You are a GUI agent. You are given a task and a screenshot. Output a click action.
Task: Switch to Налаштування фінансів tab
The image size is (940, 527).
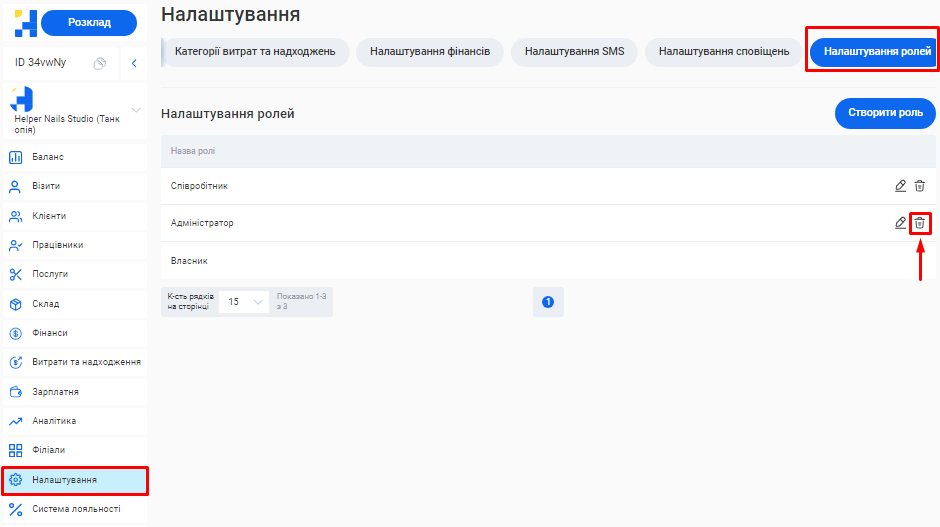click(429, 52)
